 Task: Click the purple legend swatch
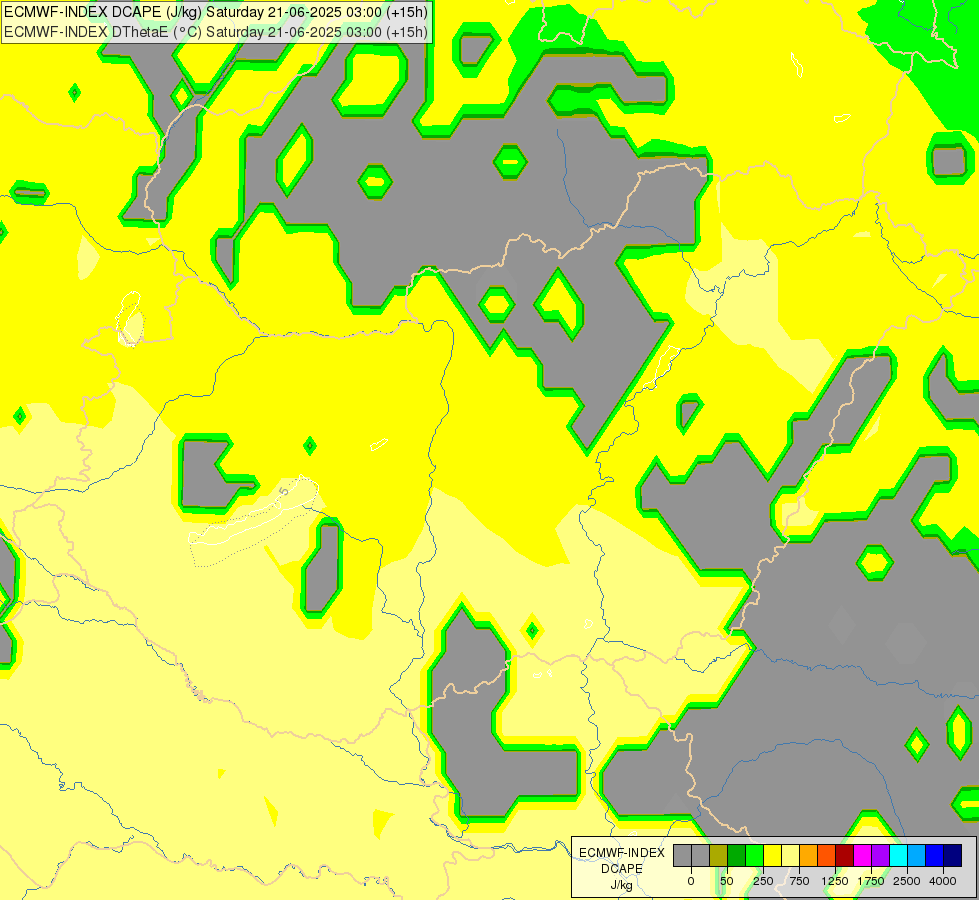pos(880,855)
